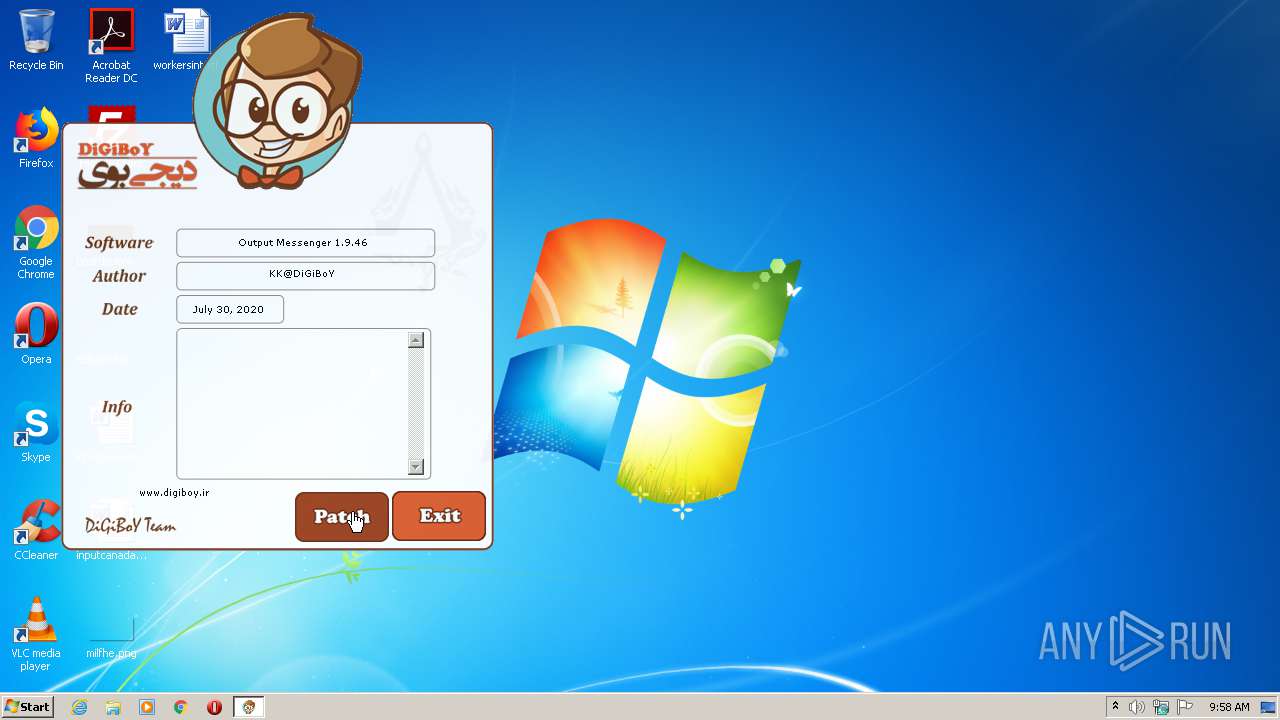
Task: Open media player taskbar icon
Action: click(x=147, y=707)
